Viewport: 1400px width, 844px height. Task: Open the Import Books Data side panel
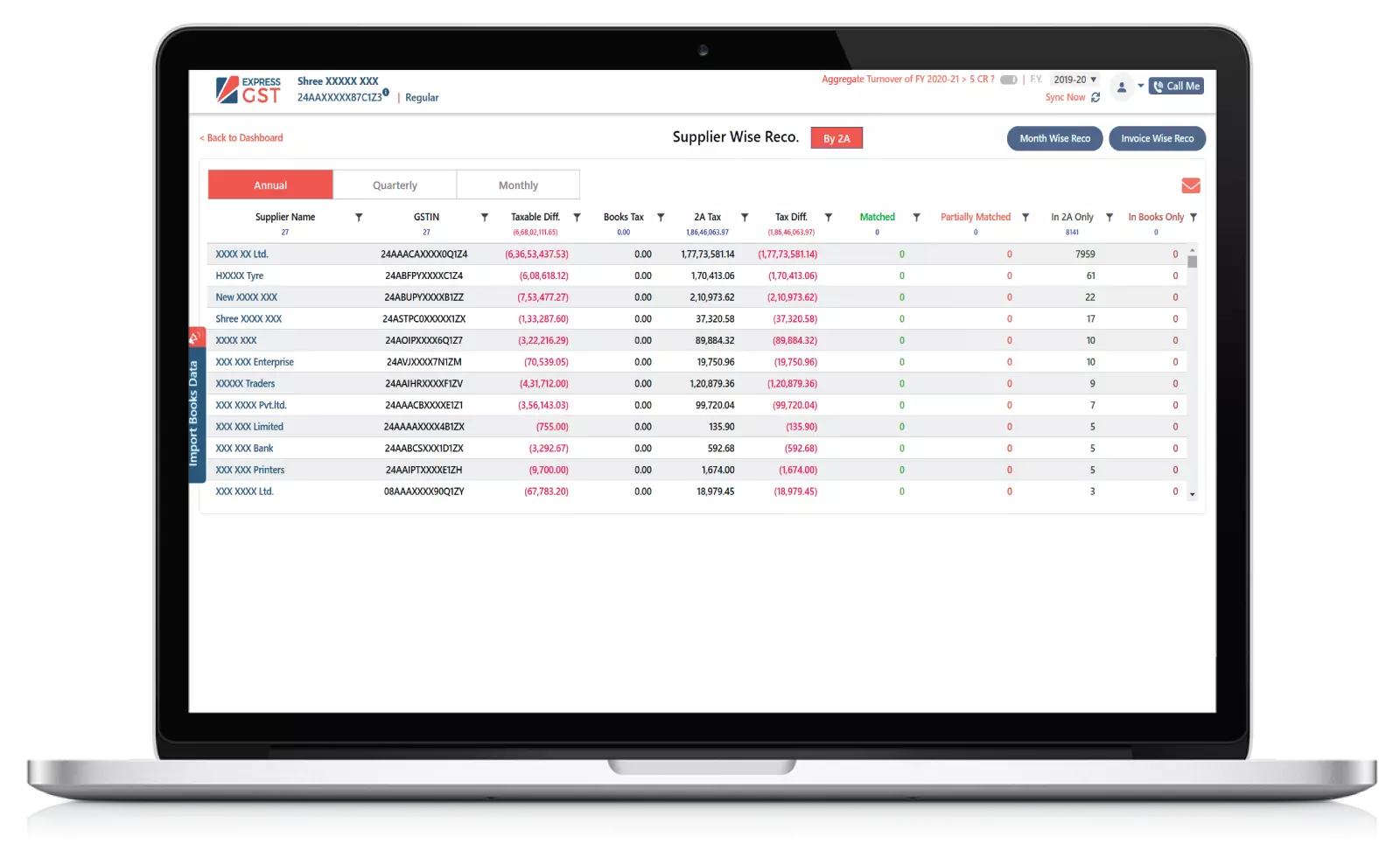click(x=195, y=411)
